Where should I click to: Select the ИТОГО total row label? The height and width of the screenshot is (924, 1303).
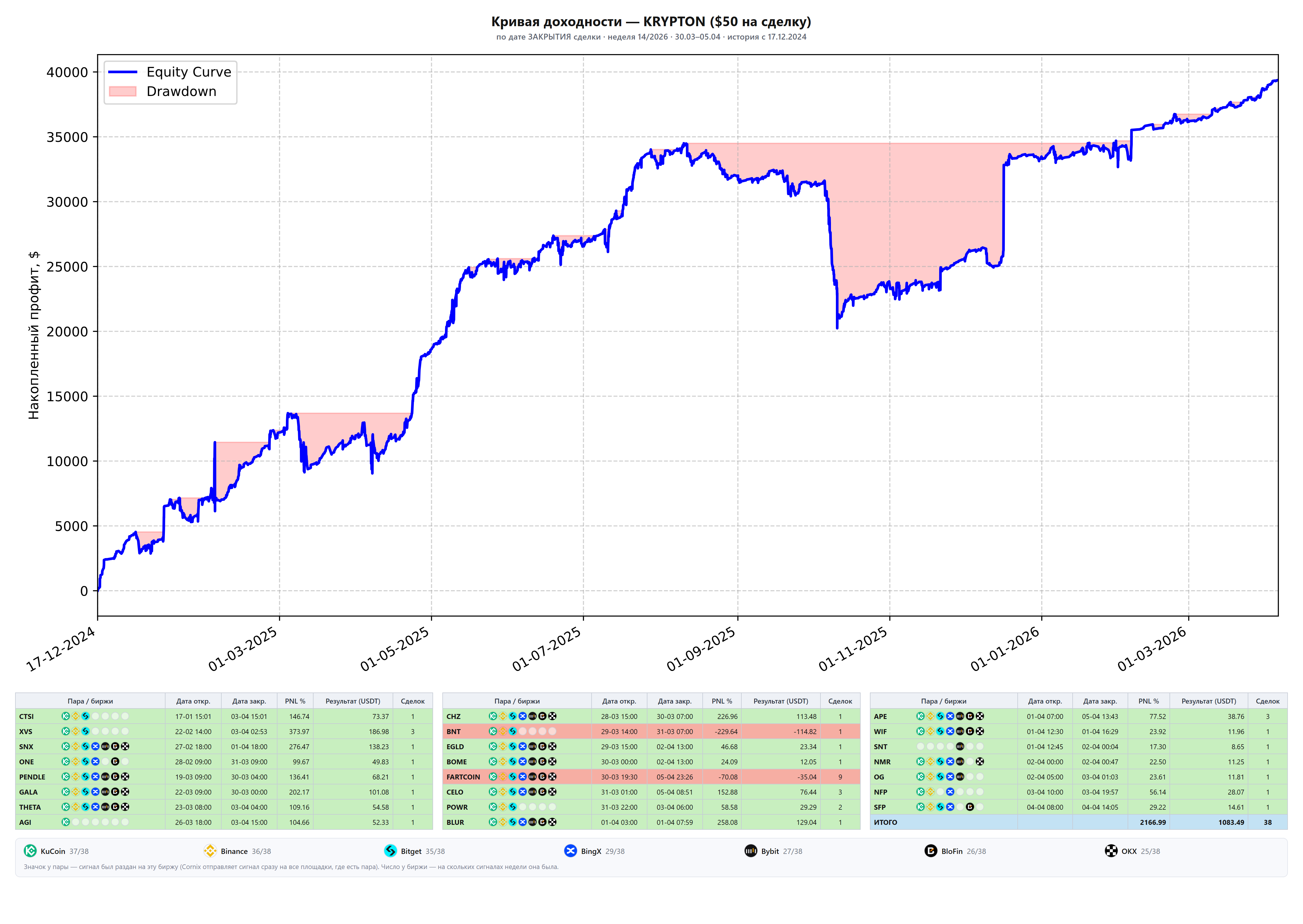coord(885,822)
